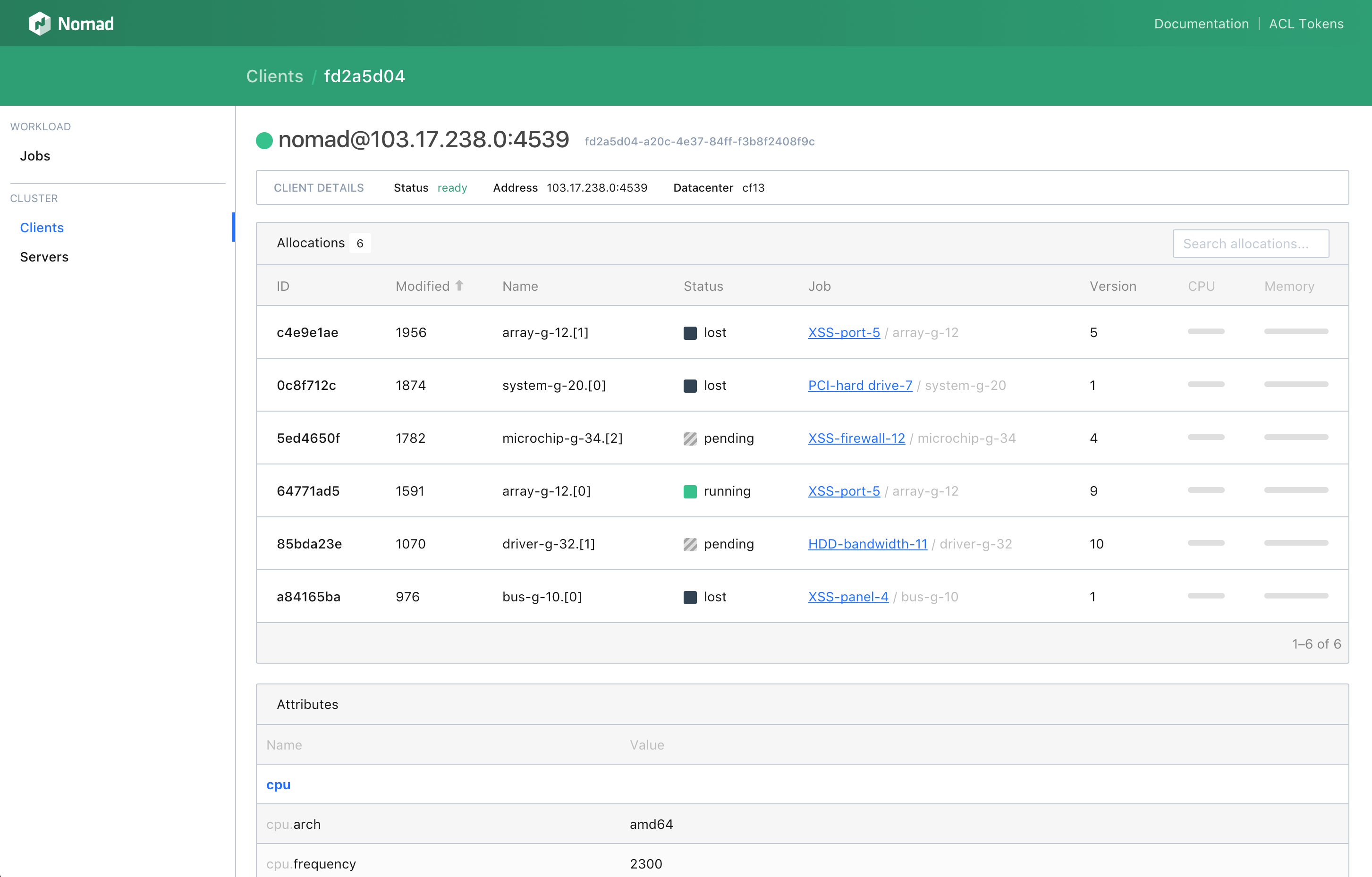The width and height of the screenshot is (1372, 877).
Task: Click the cpu.arch attribute row
Action: pos(802,824)
